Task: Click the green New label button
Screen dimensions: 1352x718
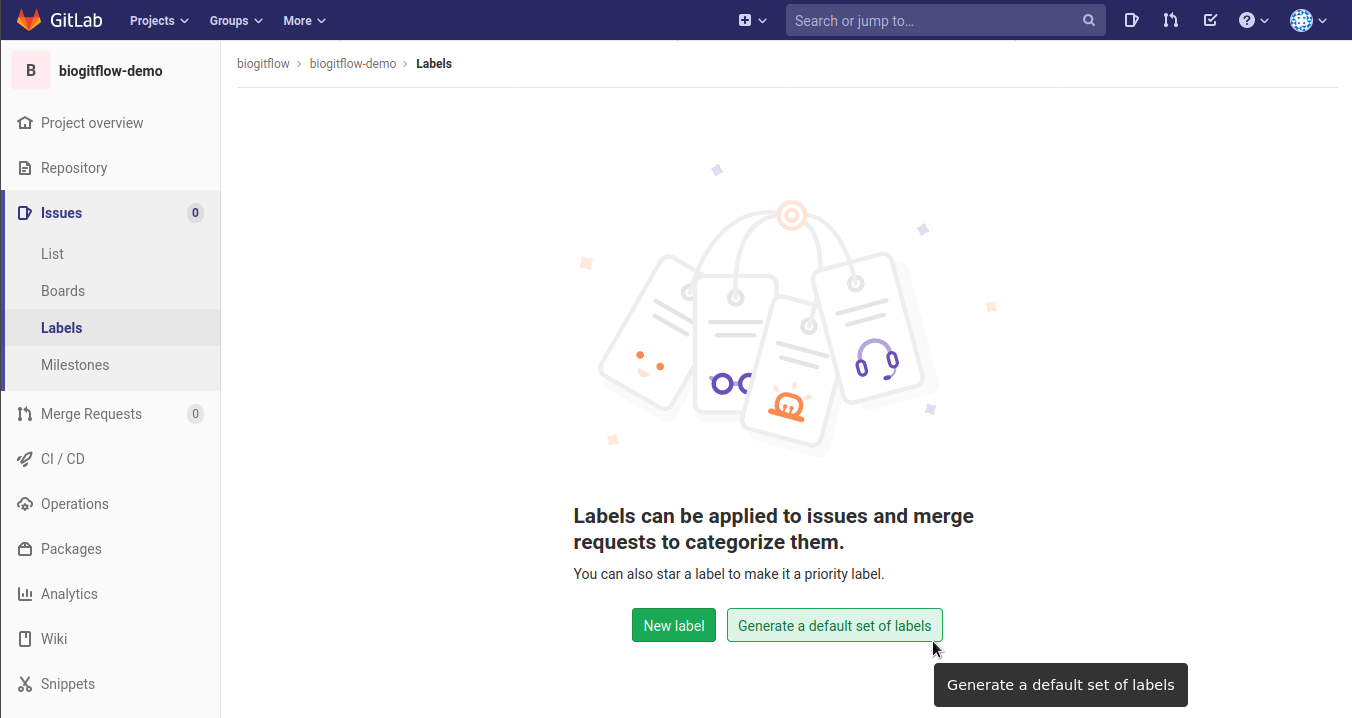Action: (x=674, y=625)
